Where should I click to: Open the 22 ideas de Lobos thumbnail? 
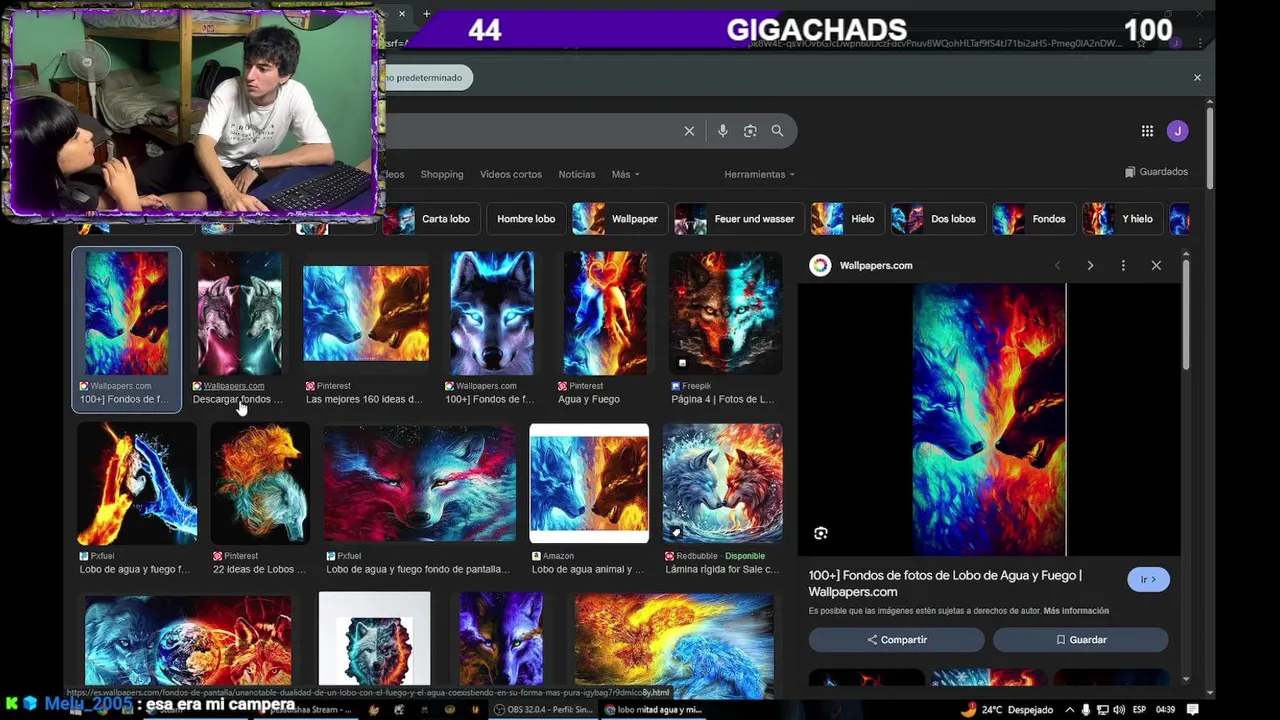[x=260, y=483]
